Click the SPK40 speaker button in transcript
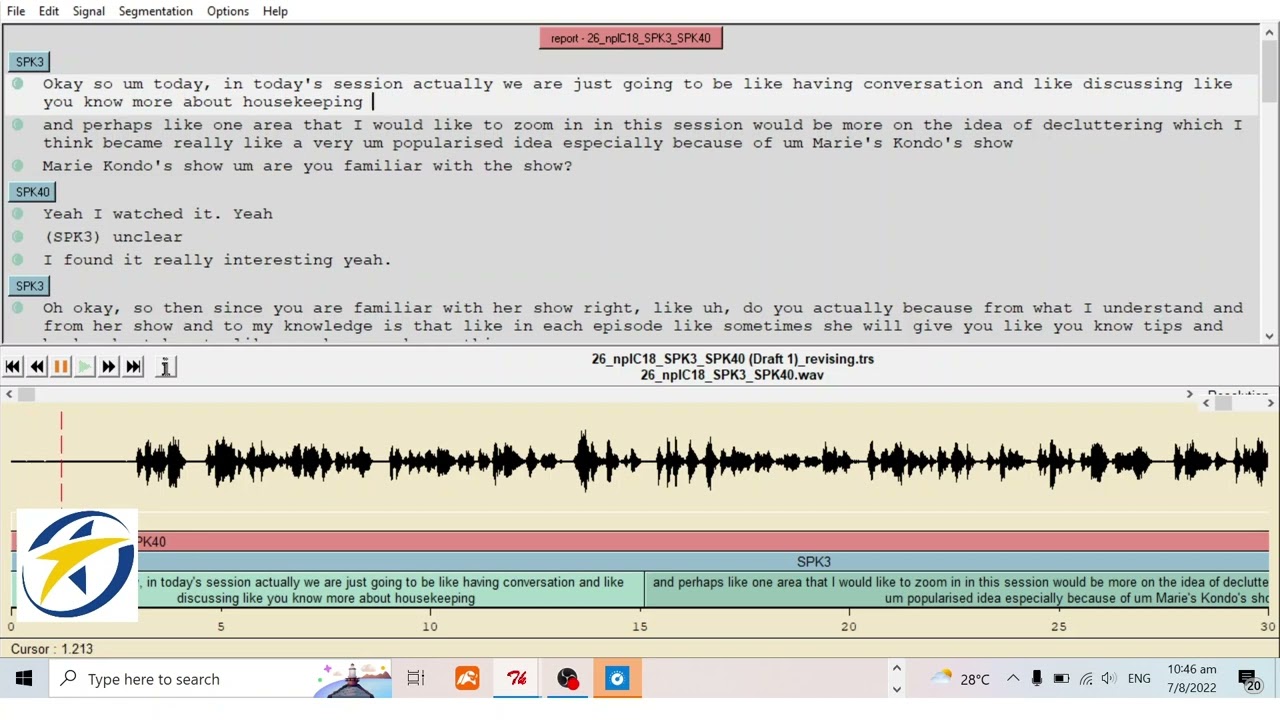This screenshot has width=1280, height=720. (x=33, y=192)
